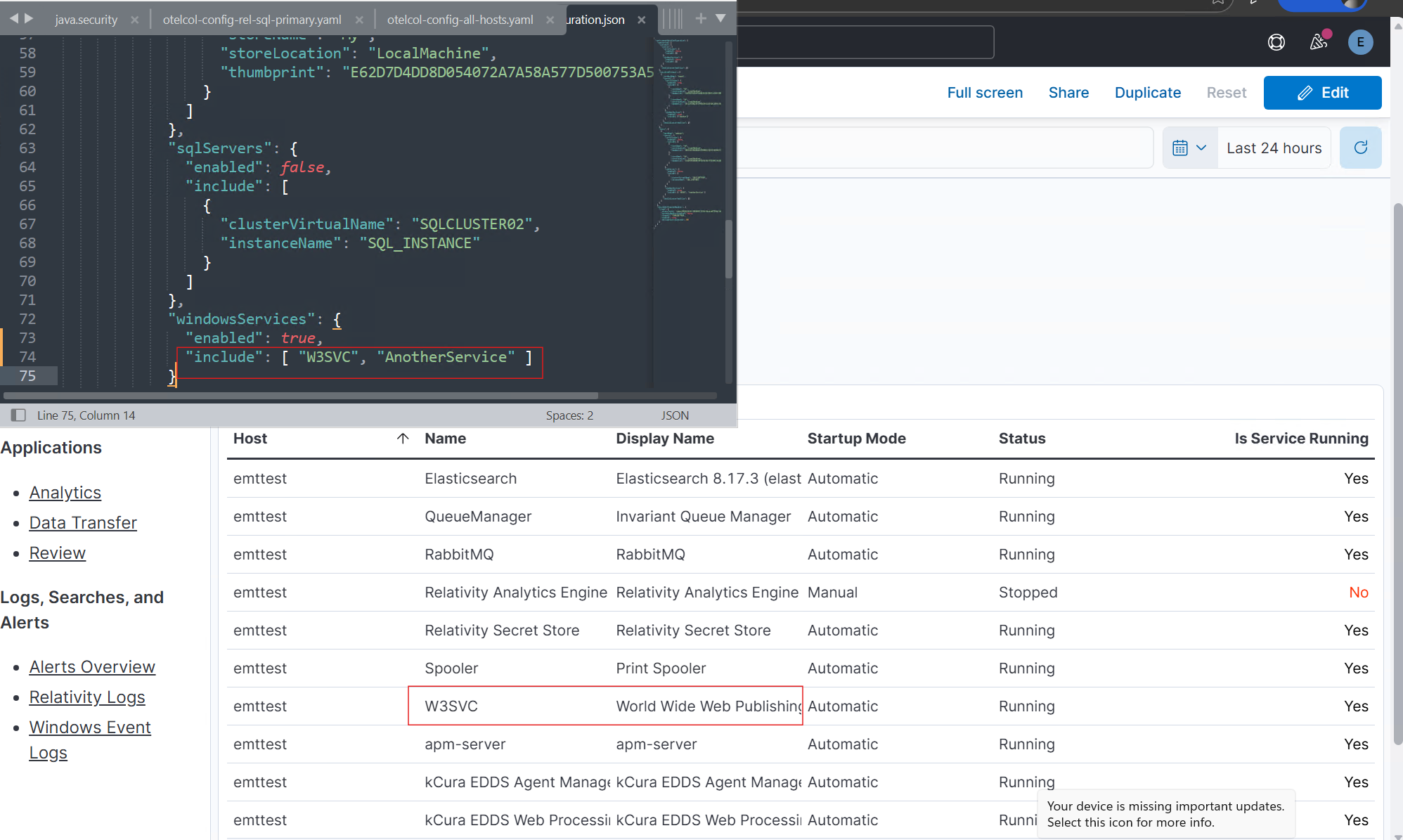
Task: Click the editor tab scroll-left arrow
Action: click(x=13, y=18)
